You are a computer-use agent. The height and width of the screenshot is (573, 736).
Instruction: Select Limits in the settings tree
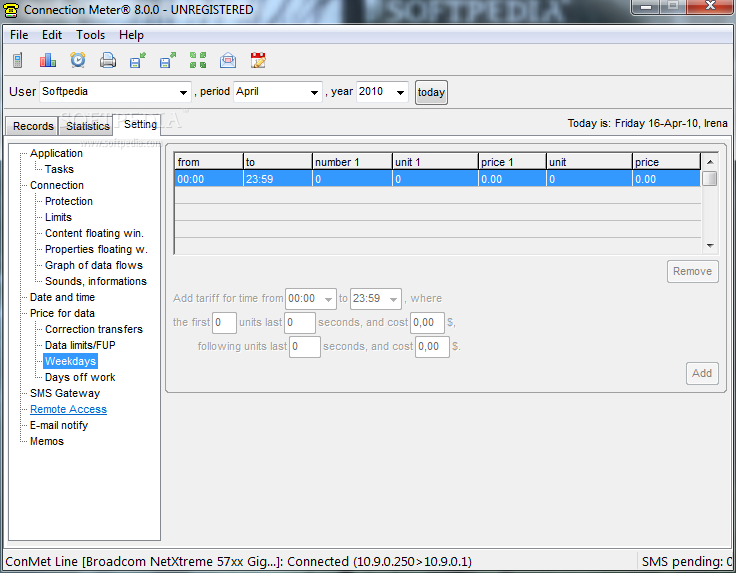tap(58, 217)
